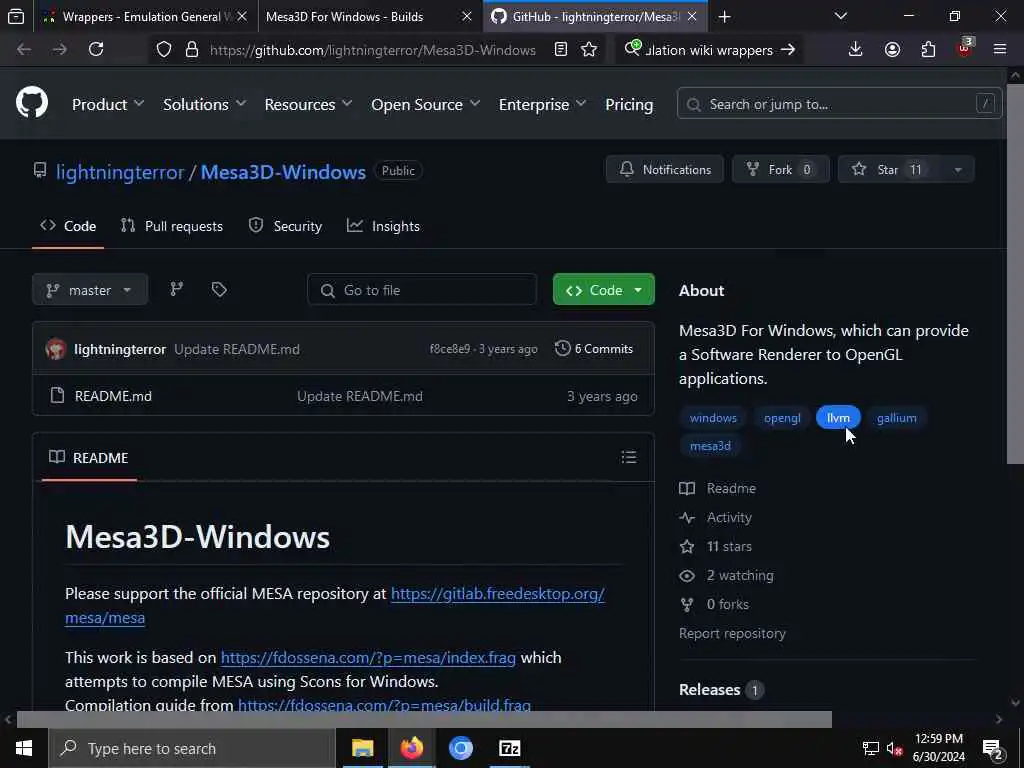Screen dimensions: 1024x768
Task: Click Report repository link
Action: [732, 633]
